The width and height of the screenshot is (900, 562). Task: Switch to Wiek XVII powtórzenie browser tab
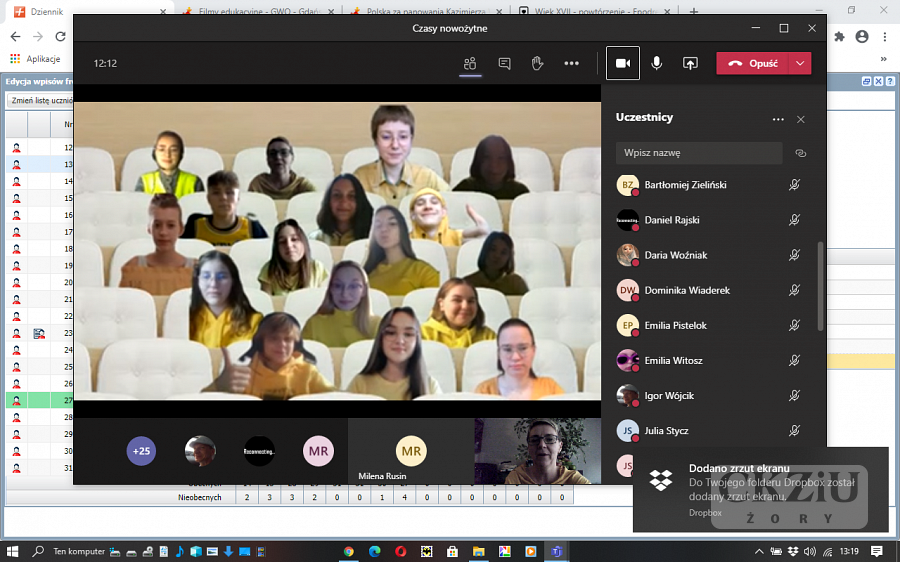[594, 11]
